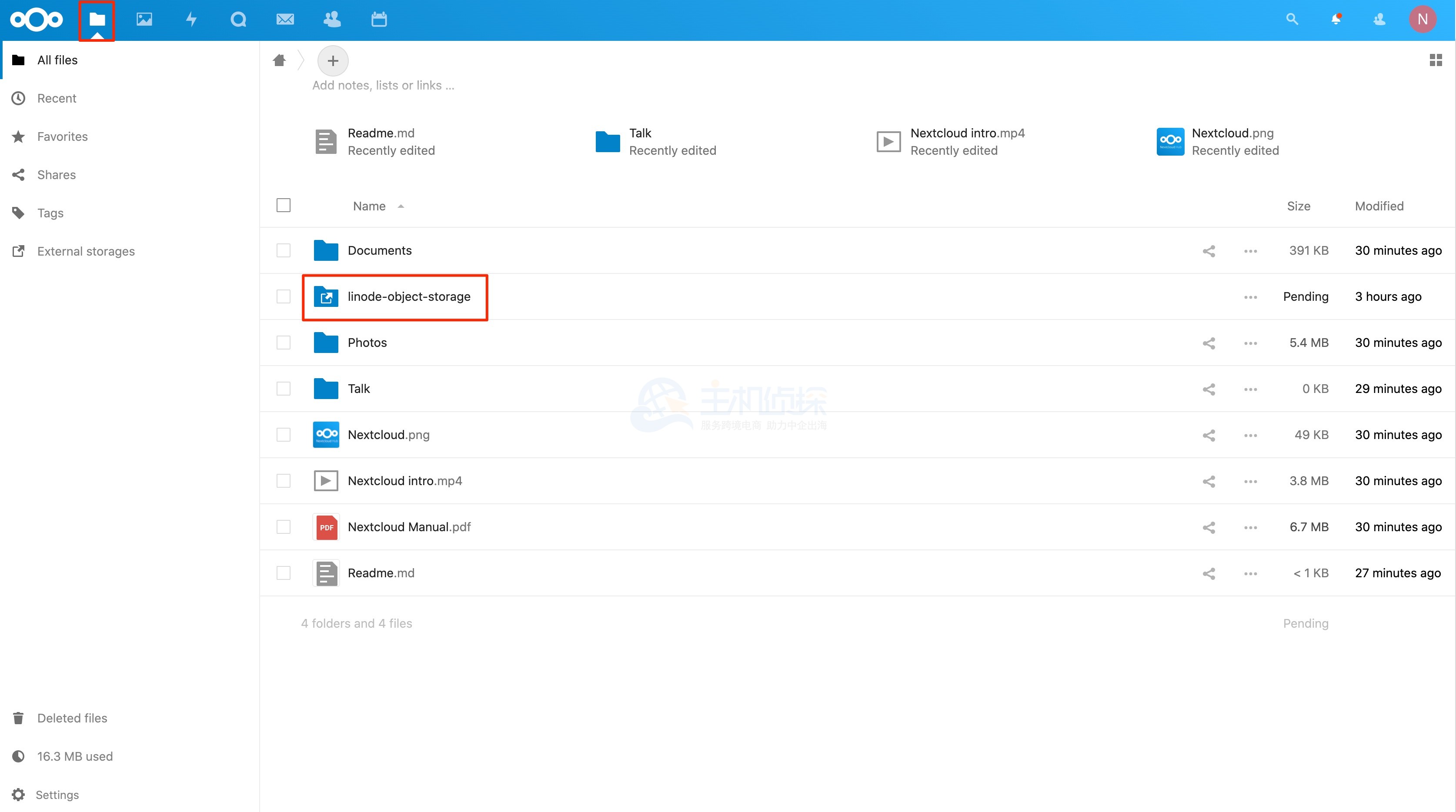Go to Favorites in the sidebar
This screenshot has height=812, width=1456.
(x=62, y=137)
